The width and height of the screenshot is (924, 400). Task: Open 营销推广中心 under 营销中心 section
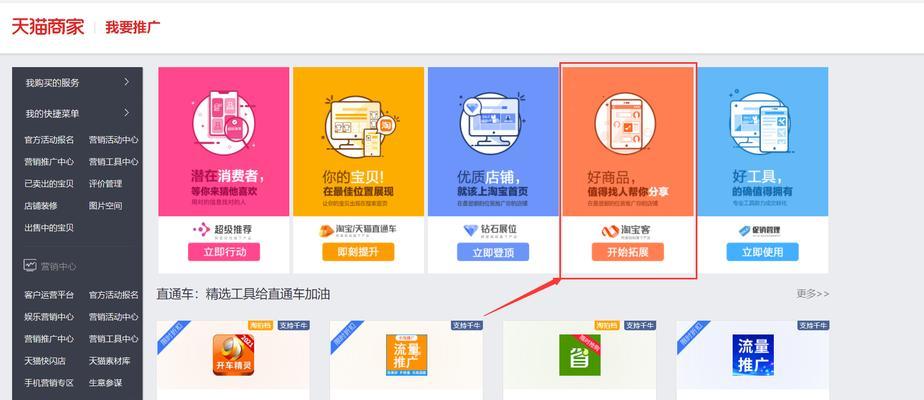pyautogui.click(x=49, y=339)
